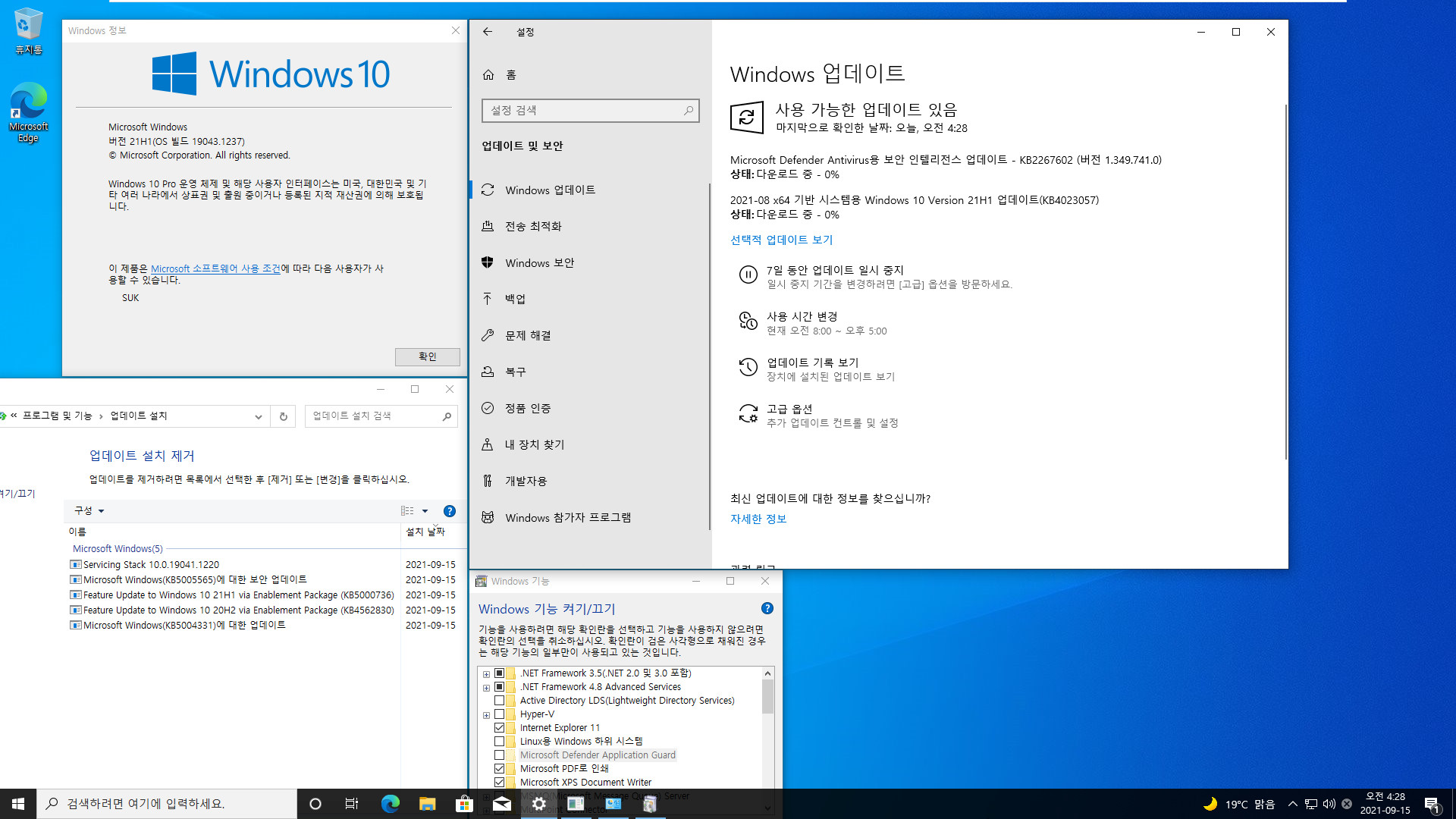Open 개발자용 page icon
The width and height of the screenshot is (1456, 819).
pyautogui.click(x=488, y=481)
